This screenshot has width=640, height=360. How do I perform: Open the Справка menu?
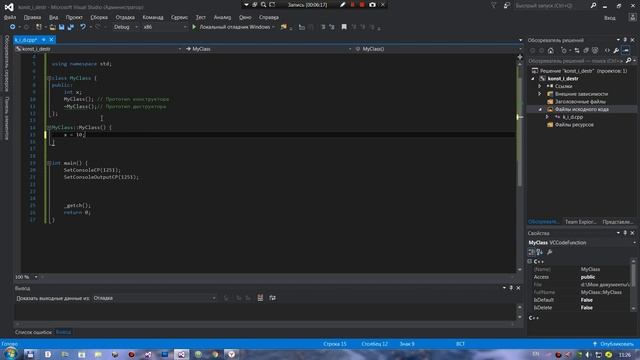tap(269, 17)
